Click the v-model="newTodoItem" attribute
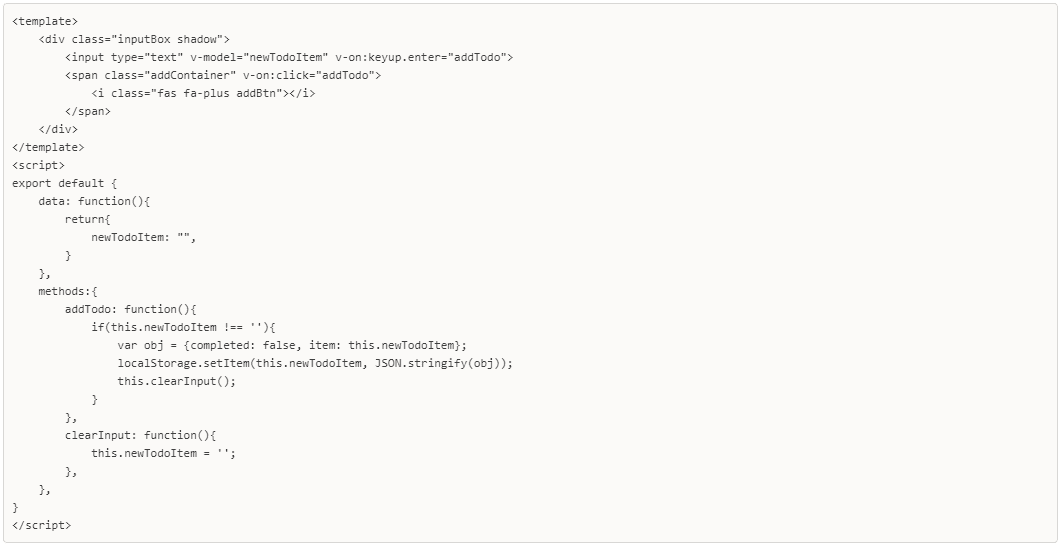This screenshot has height=547, width=1062. pyautogui.click(x=259, y=57)
